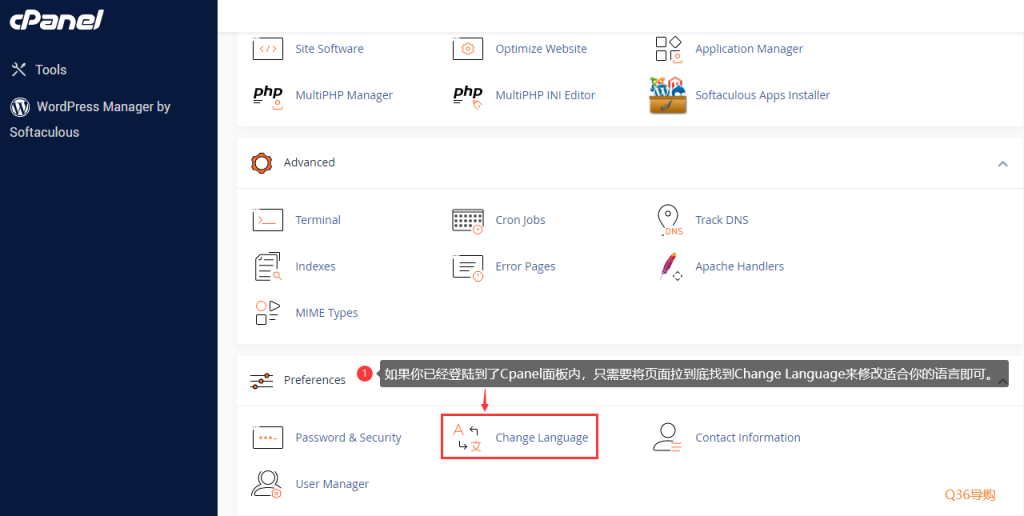This screenshot has width=1024, height=516.
Task: Click the Track DNS pin icon
Action: [669, 221]
